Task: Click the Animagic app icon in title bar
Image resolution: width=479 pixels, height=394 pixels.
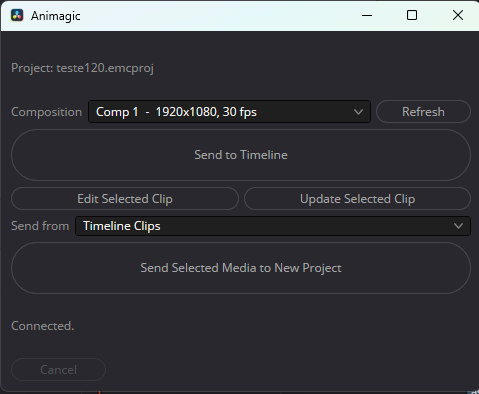Action: click(17, 15)
